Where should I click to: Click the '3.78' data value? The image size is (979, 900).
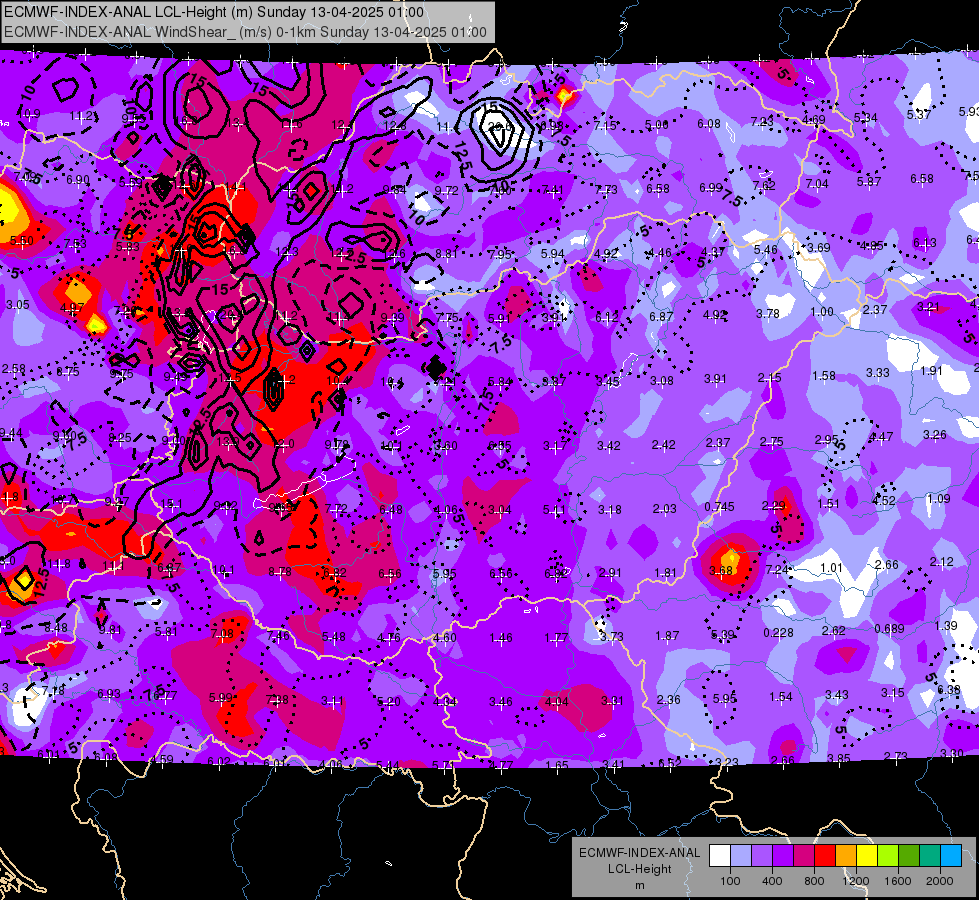point(768,314)
